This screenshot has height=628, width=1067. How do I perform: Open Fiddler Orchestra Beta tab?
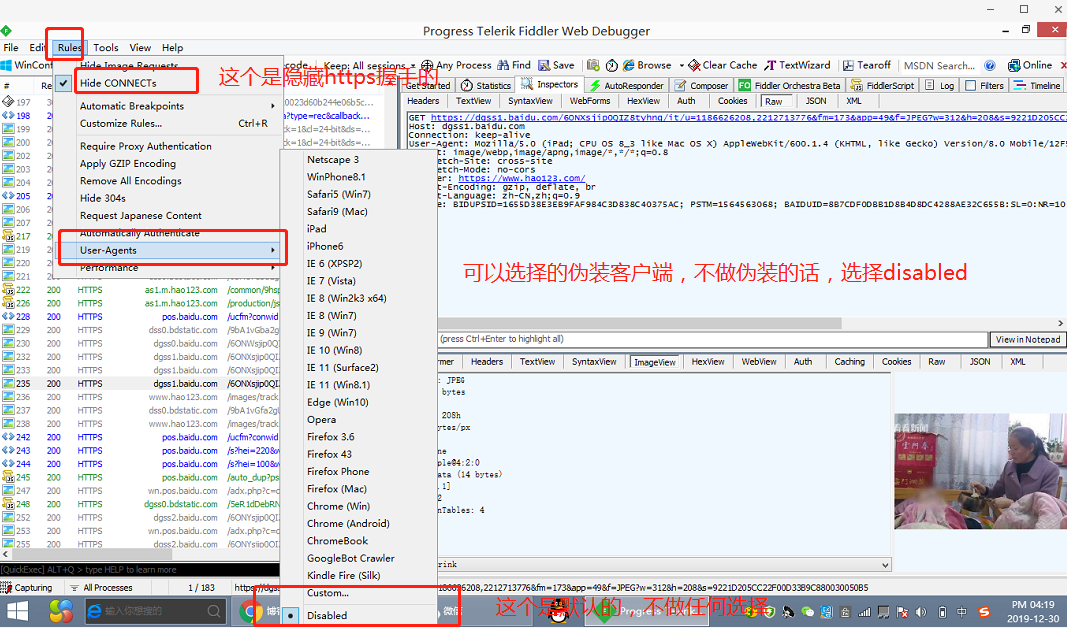click(789, 86)
